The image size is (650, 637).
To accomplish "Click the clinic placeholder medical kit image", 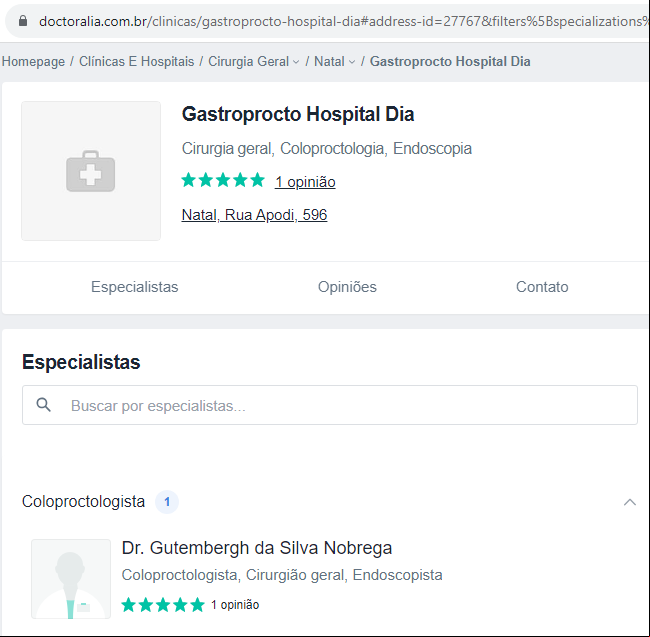I will pyautogui.click(x=91, y=171).
